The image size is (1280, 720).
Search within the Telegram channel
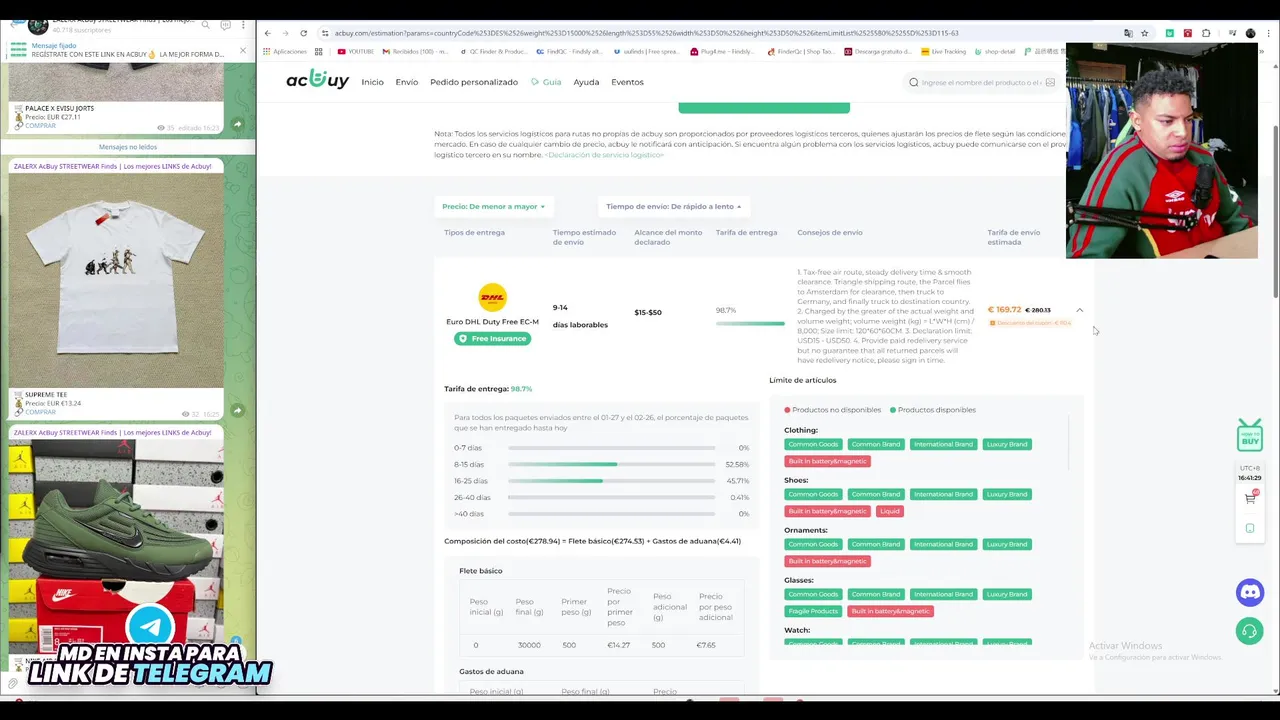click(206, 24)
